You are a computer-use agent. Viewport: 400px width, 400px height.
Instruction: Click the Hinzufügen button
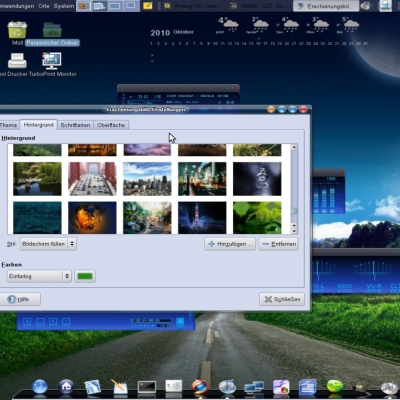pos(230,244)
